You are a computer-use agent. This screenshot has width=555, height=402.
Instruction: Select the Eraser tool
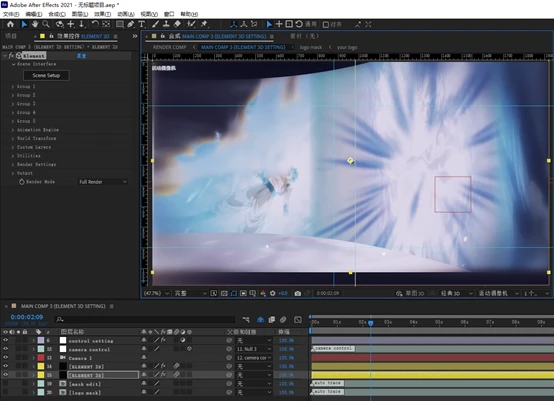[177, 24]
